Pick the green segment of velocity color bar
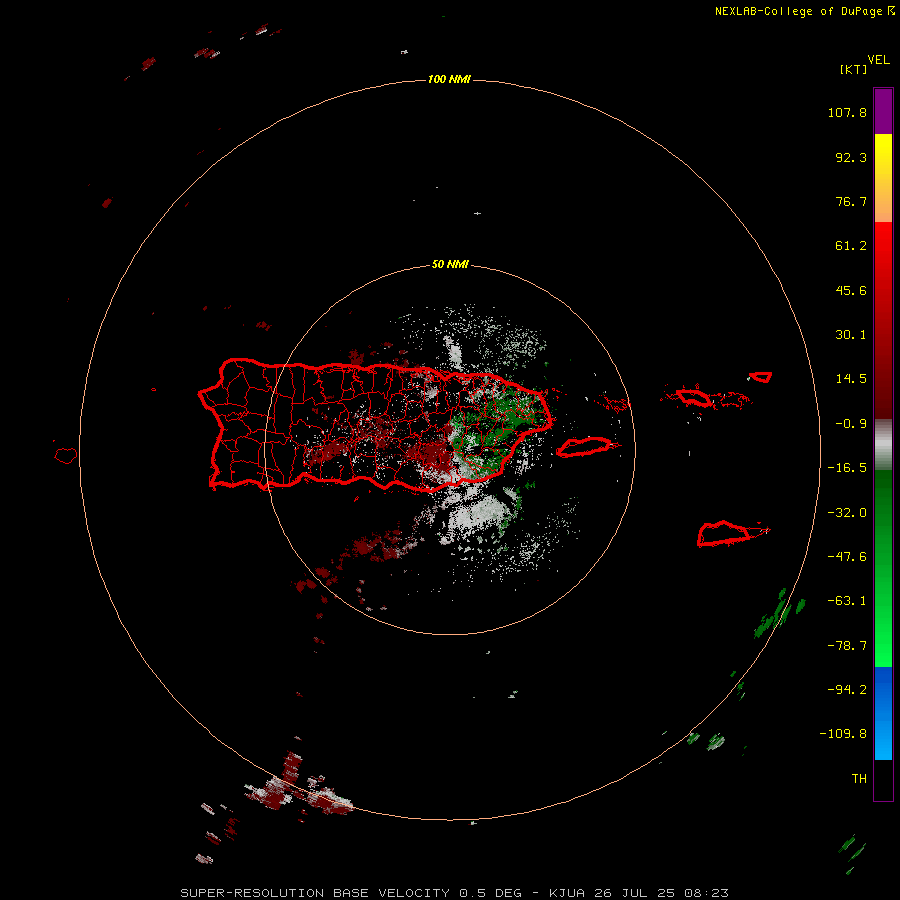The height and width of the screenshot is (900, 900). click(x=883, y=568)
